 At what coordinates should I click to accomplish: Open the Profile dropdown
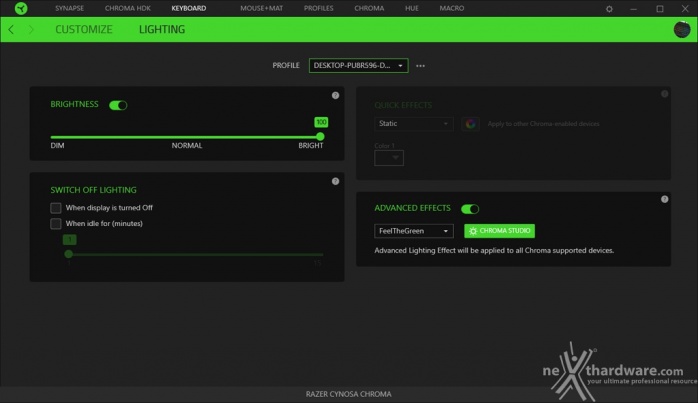(358, 65)
